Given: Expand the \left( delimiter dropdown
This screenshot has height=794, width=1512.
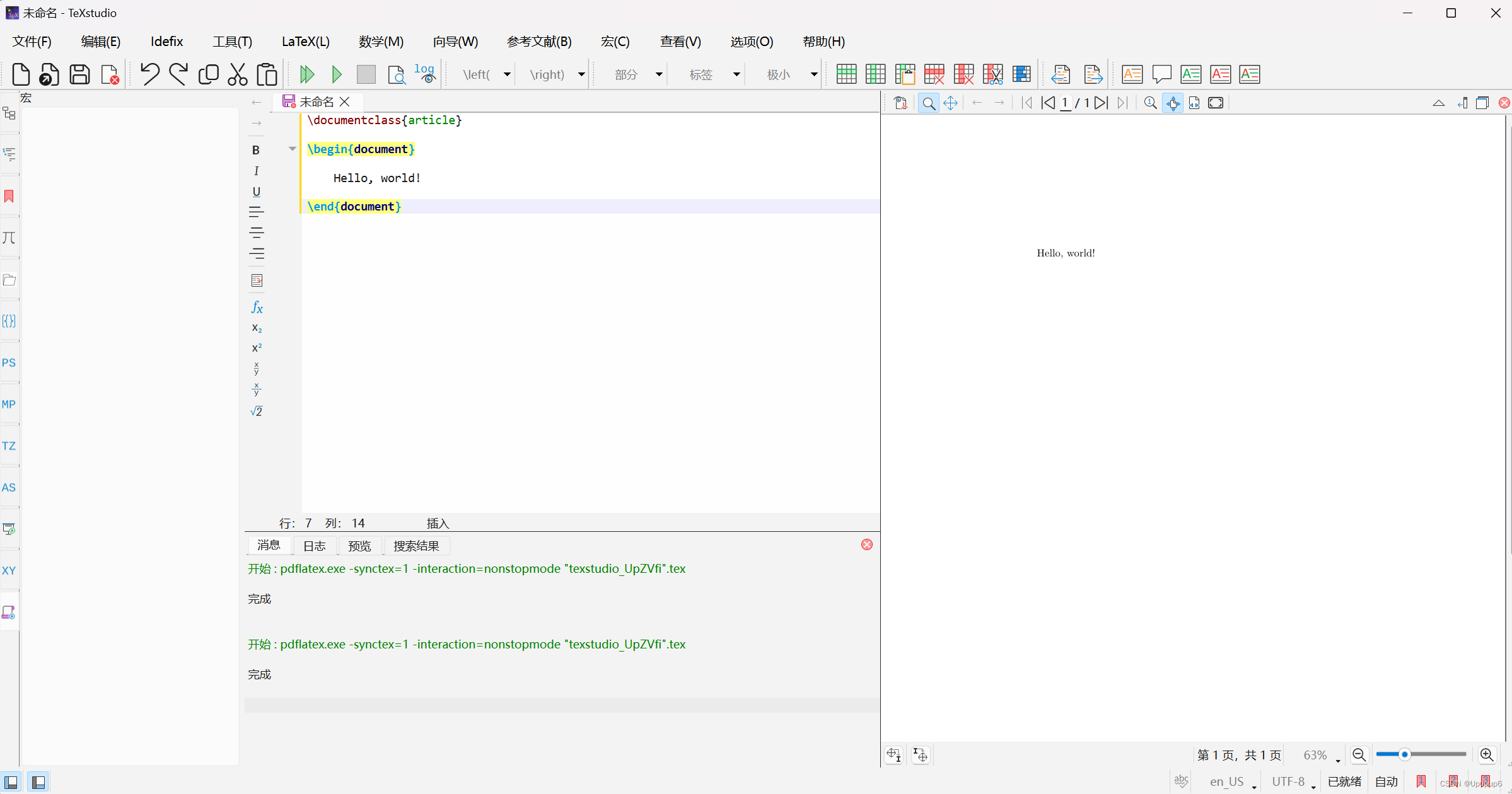Looking at the screenshot, I should point(507,74).
